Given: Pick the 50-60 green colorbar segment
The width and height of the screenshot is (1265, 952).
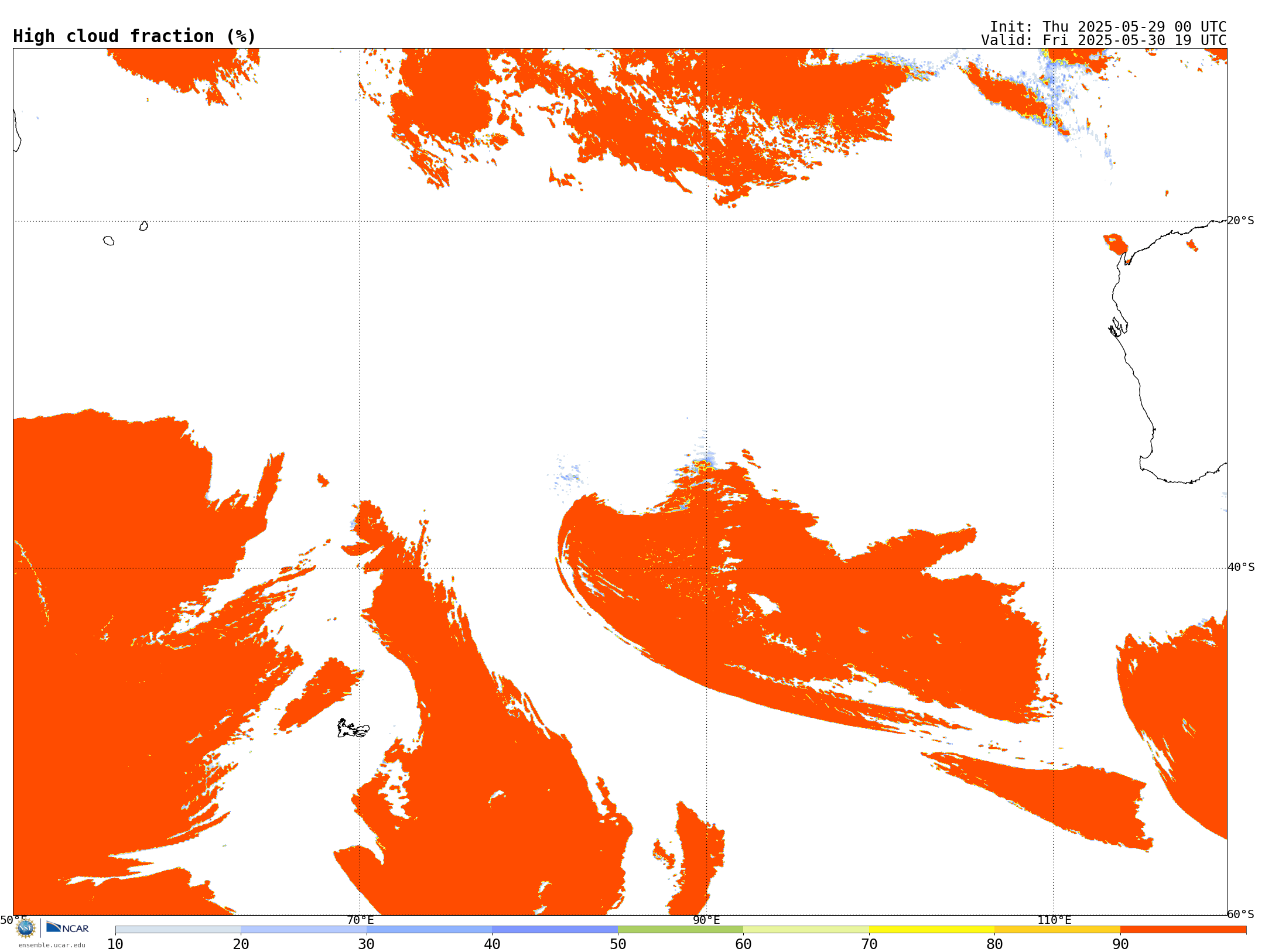Looking at the screenshot, I should [681, 930].
